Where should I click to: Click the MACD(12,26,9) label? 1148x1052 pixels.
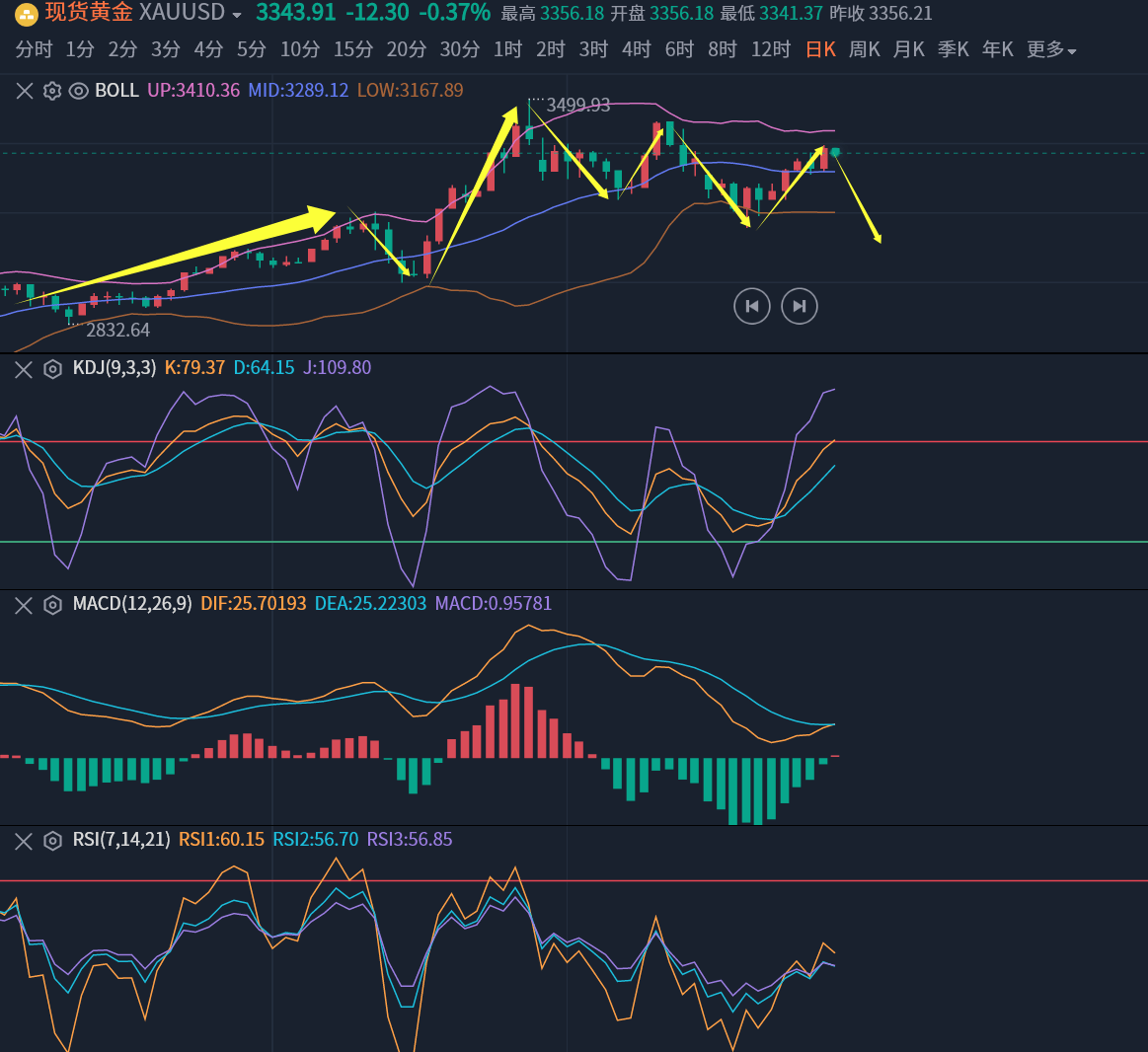[x=132, y=604]
